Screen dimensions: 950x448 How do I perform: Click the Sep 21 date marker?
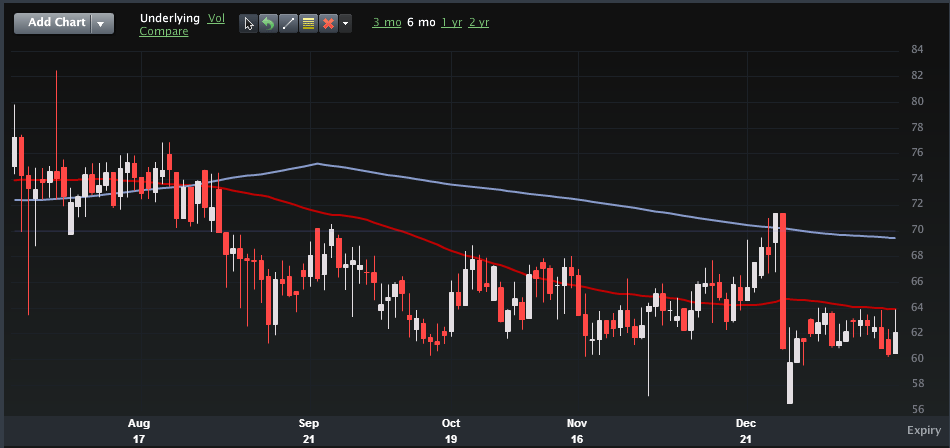(x=309, y=431)
